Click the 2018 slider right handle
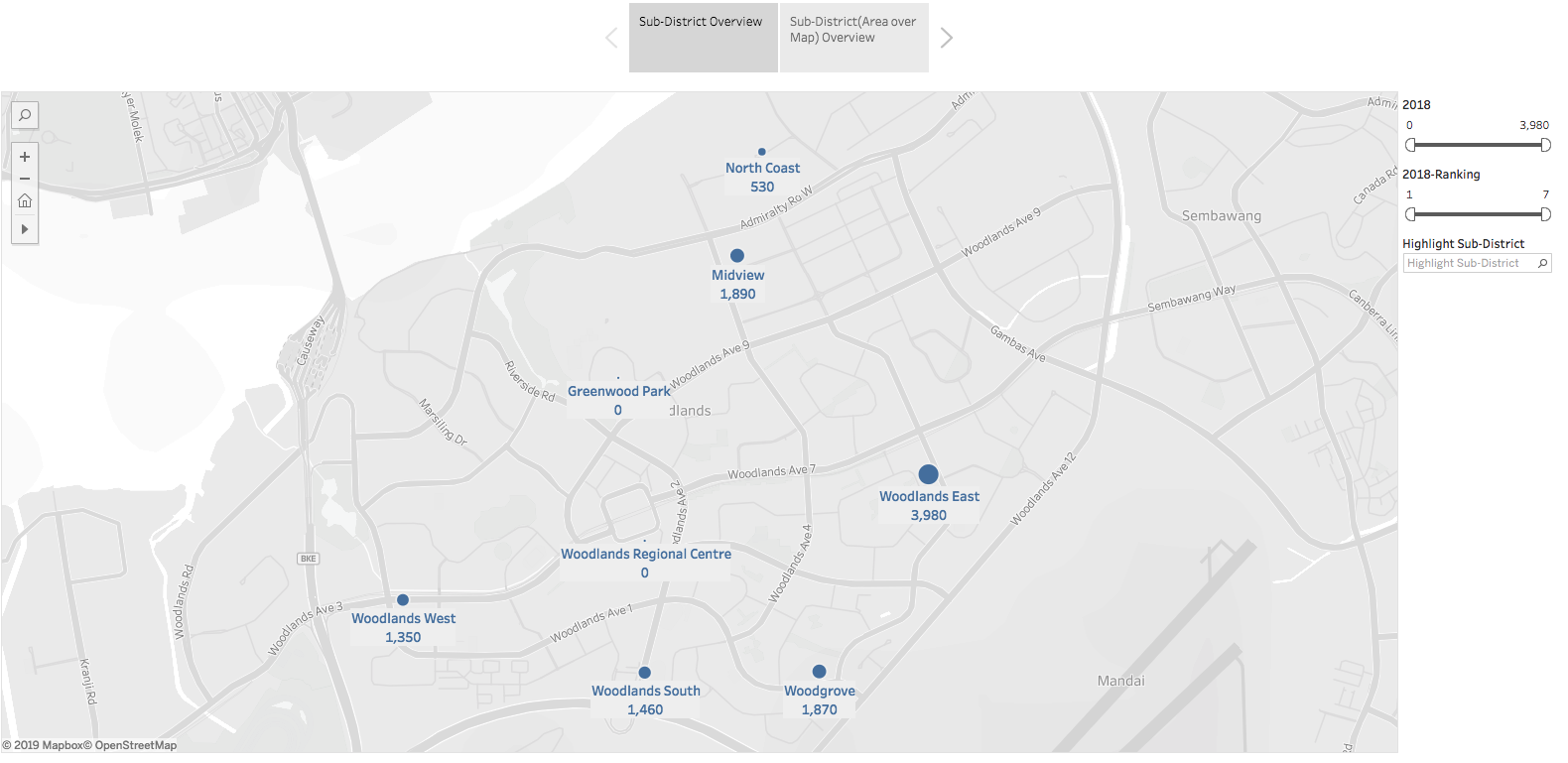The image size is (1568, 763). click(1545, 145)
